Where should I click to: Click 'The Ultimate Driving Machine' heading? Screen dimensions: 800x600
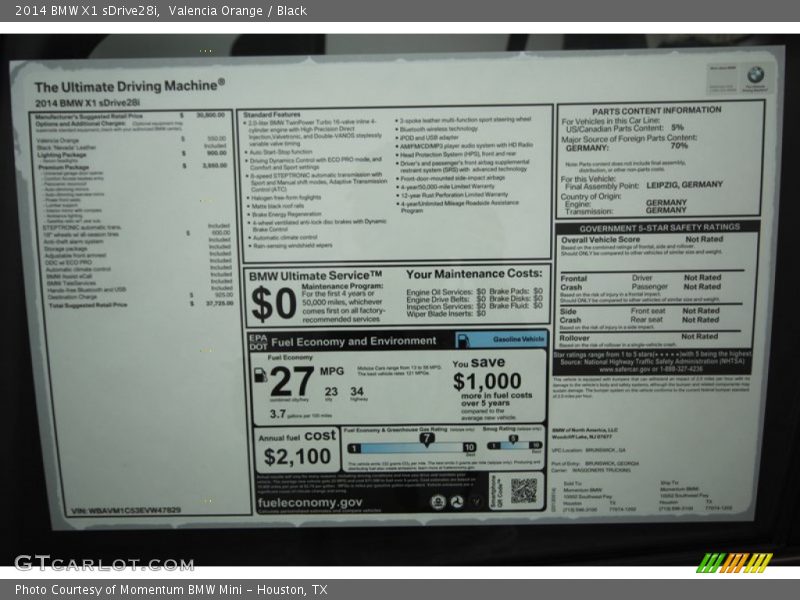tap(130, 85)
